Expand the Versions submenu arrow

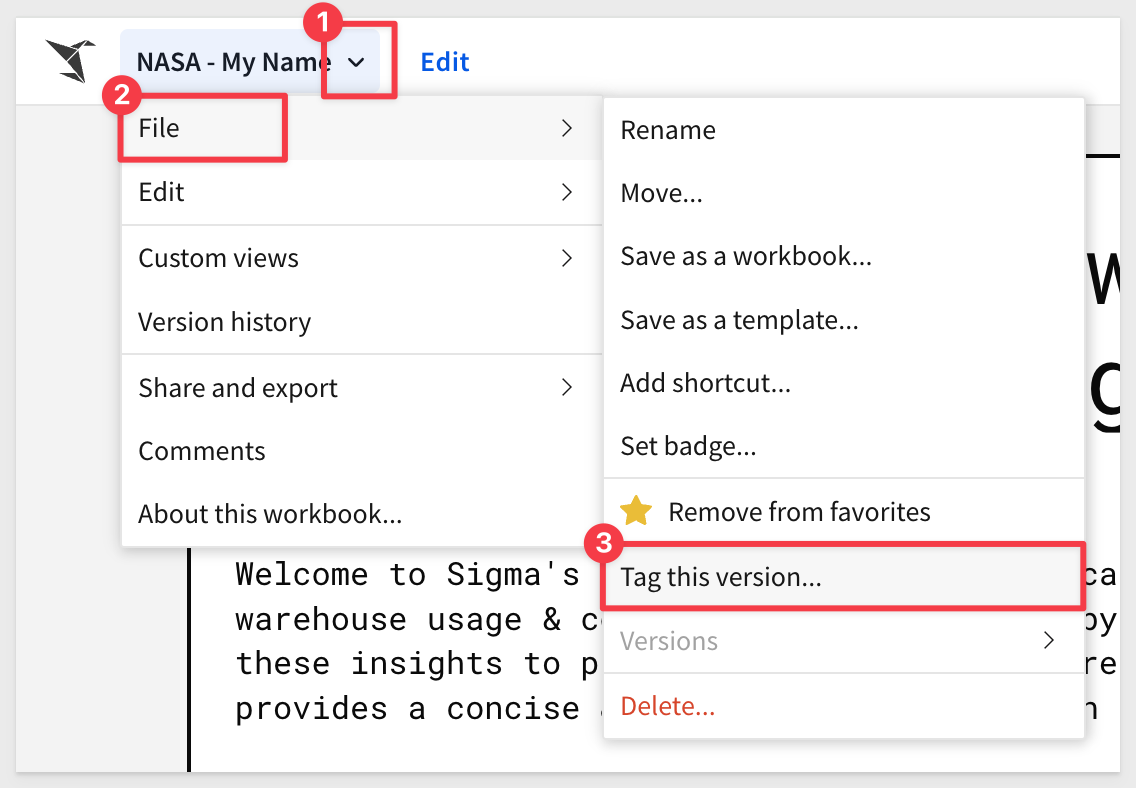(x=1048, y=641)
